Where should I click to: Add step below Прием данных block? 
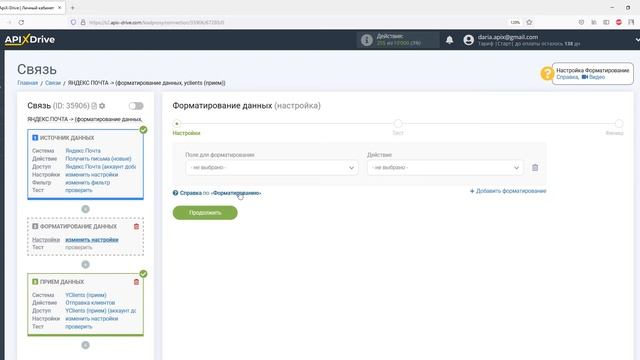[85, 345]
